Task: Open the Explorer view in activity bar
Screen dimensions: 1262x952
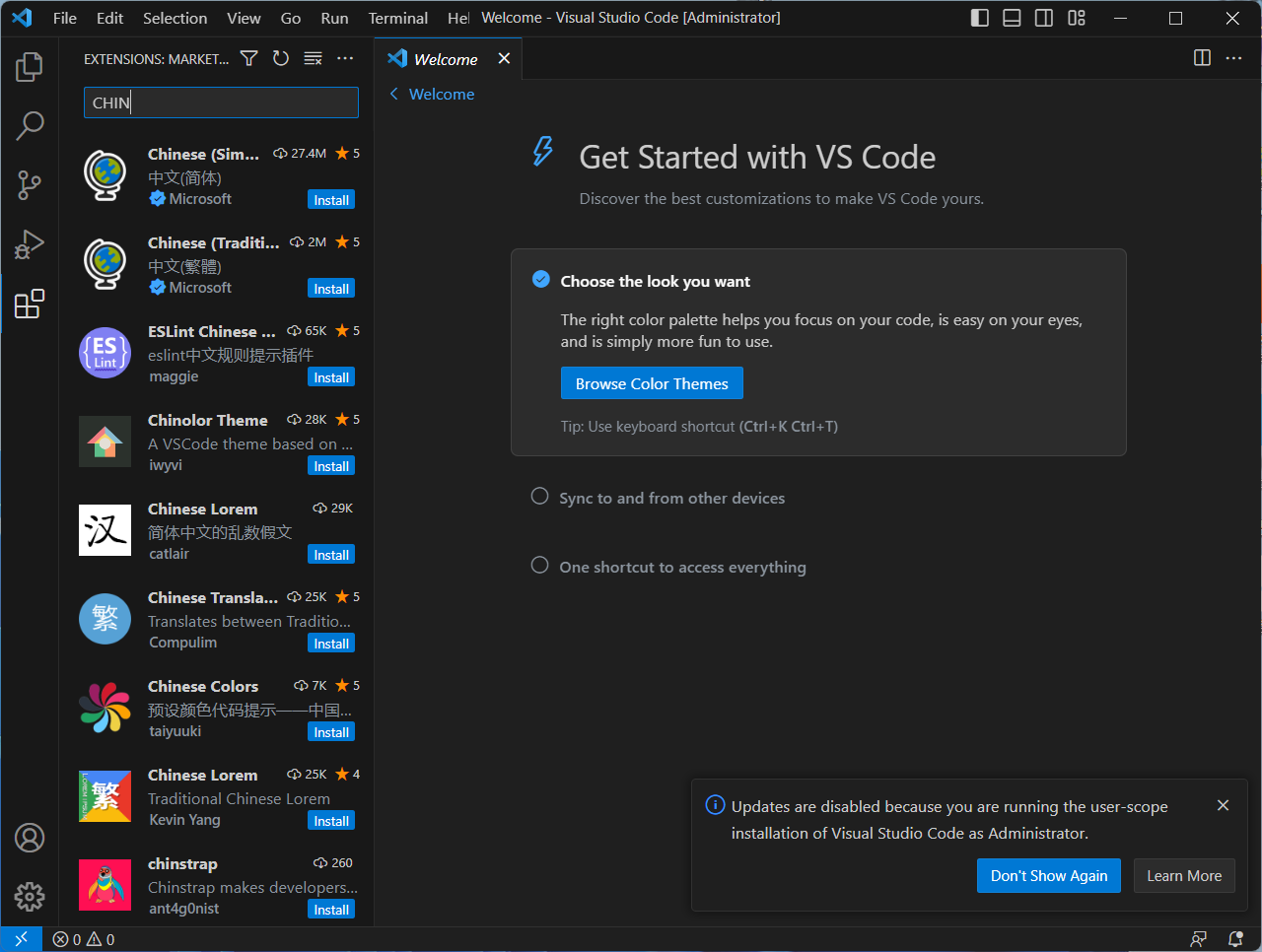Action: click(30, 67)
